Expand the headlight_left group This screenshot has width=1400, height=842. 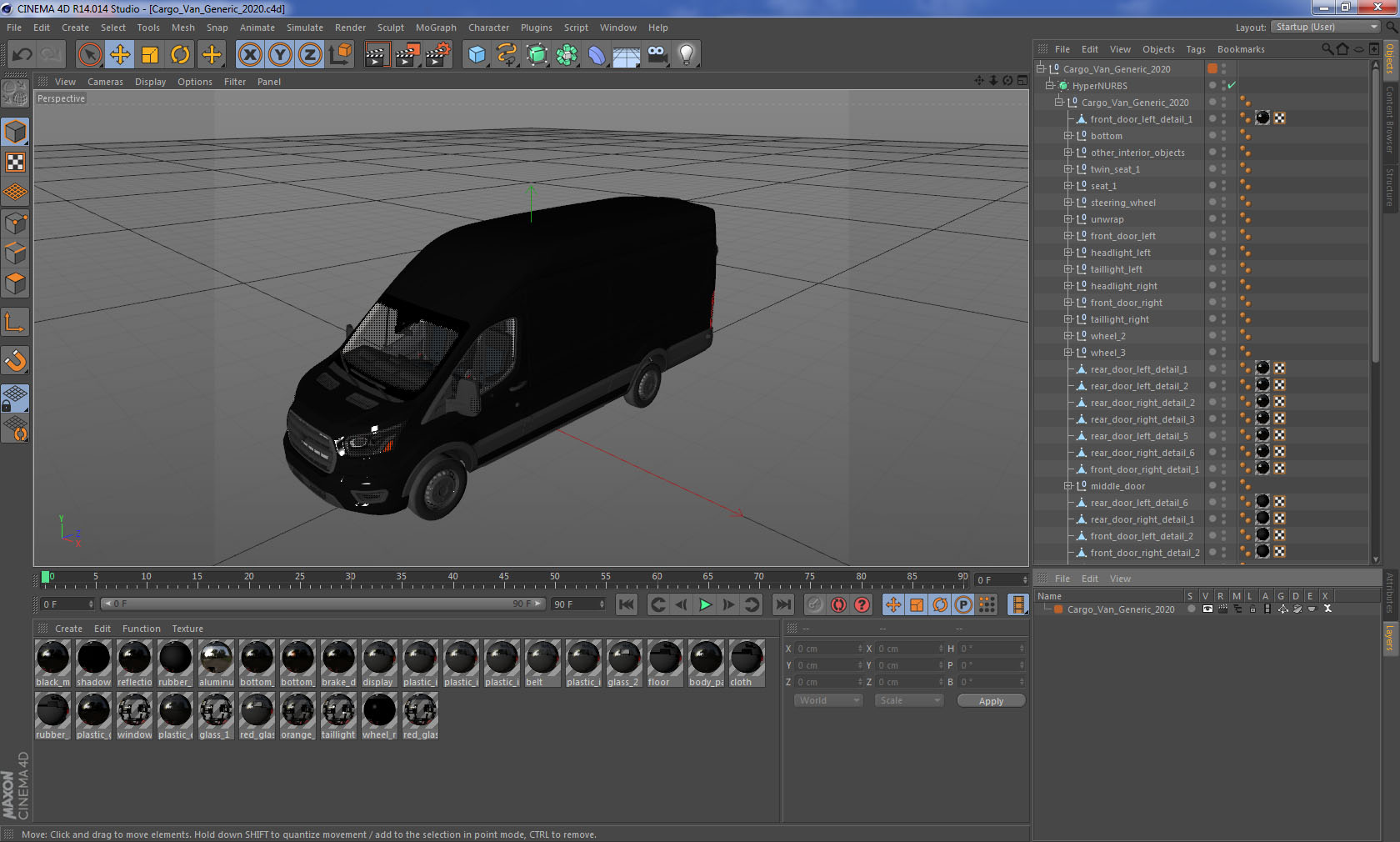1068,252
